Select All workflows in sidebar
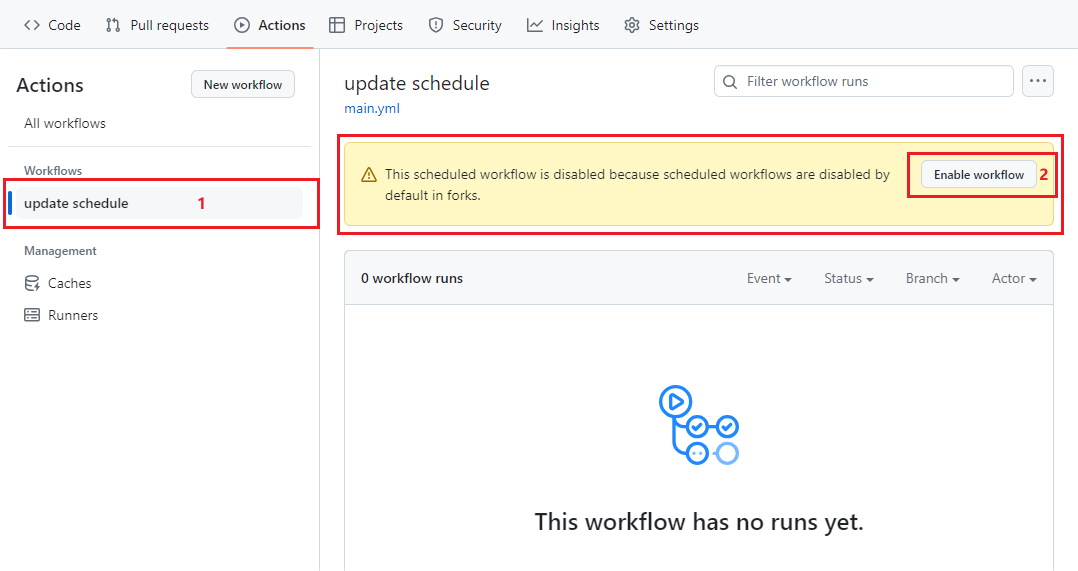 click(x=65, y=123)
